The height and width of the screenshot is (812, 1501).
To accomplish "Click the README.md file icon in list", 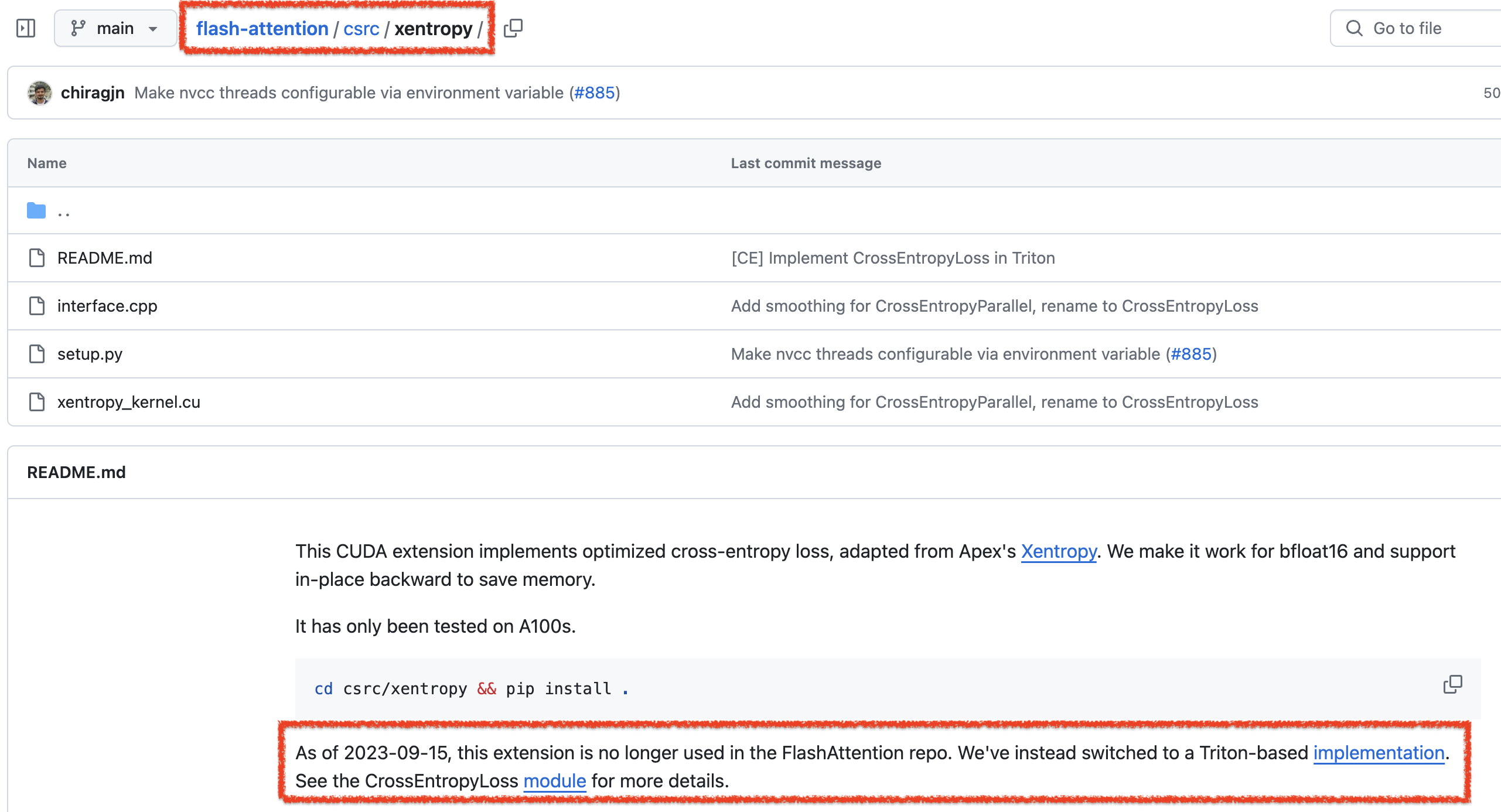I will [37, 258].
